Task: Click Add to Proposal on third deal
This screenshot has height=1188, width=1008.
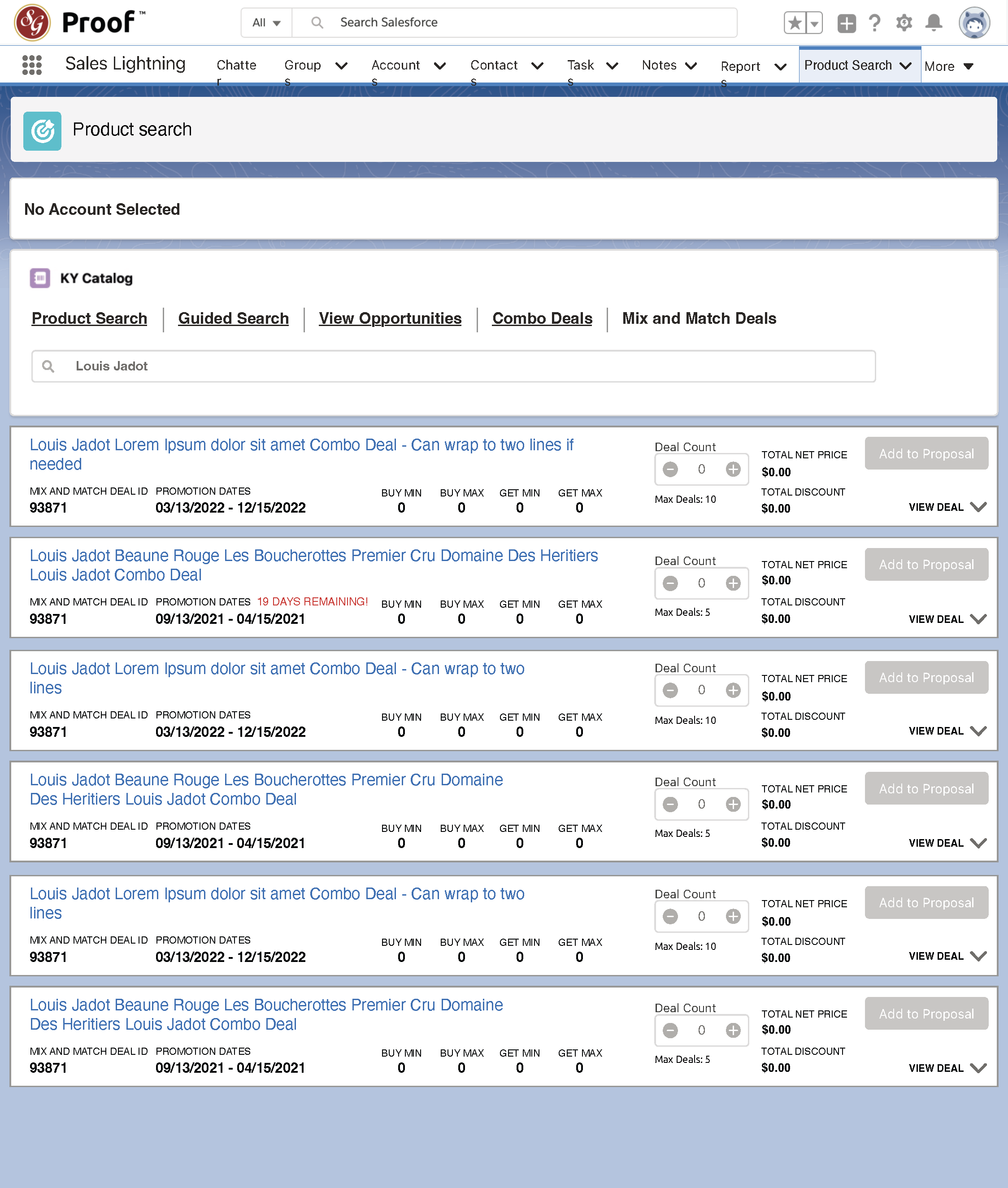Action: [x=925, y=678]
